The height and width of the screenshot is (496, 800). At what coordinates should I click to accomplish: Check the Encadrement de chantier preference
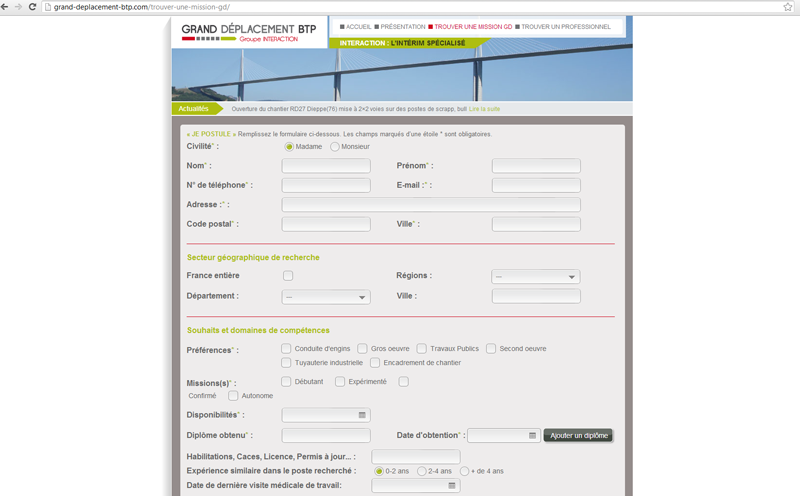pyautogui.click(x=375, y=363)
